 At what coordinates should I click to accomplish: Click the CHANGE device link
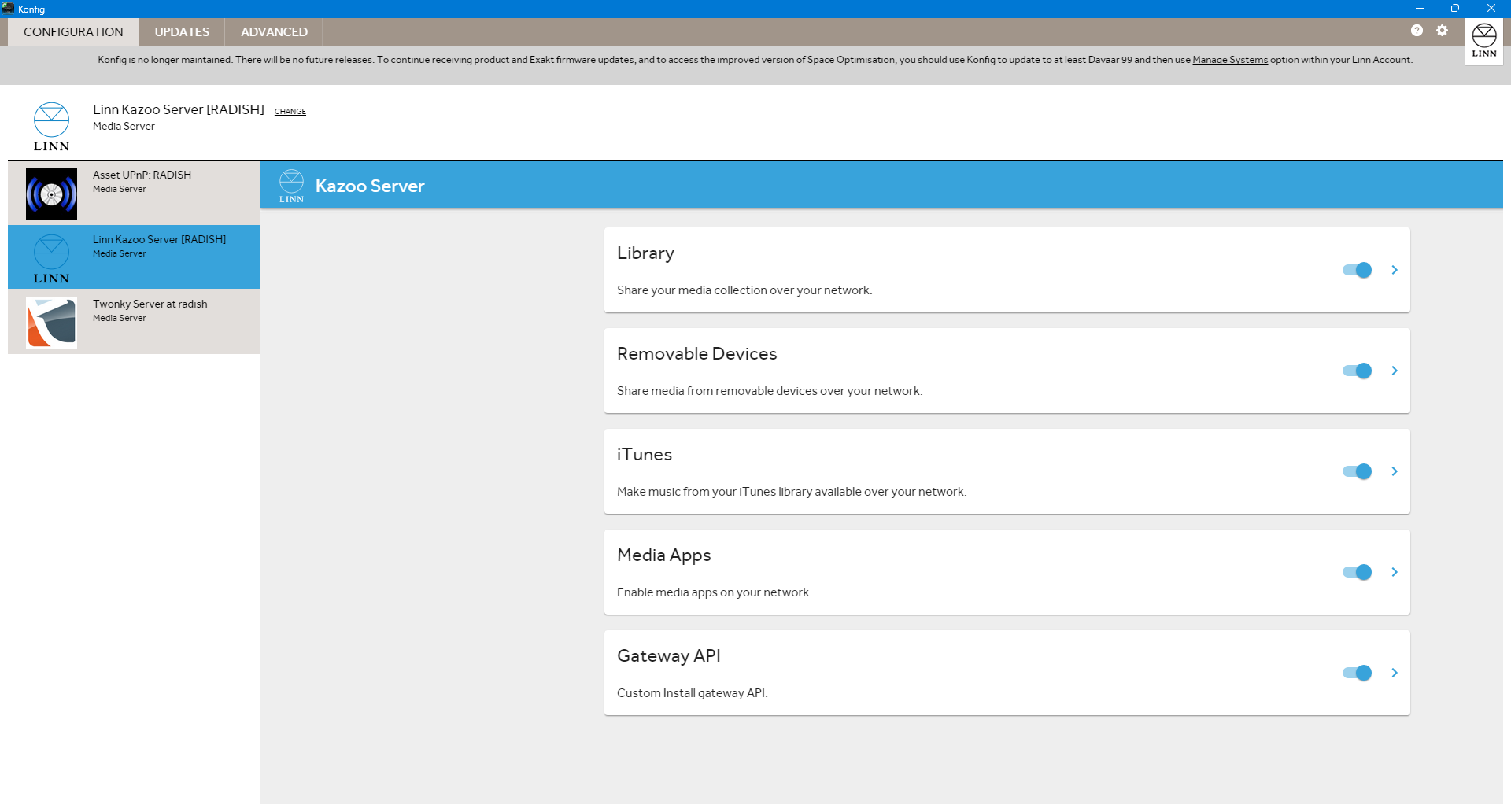point(290,112)
